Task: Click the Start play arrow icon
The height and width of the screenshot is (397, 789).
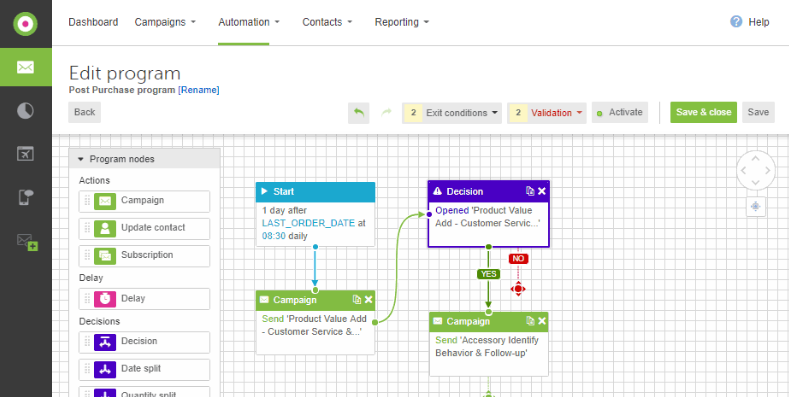Action: click(264, 192)
